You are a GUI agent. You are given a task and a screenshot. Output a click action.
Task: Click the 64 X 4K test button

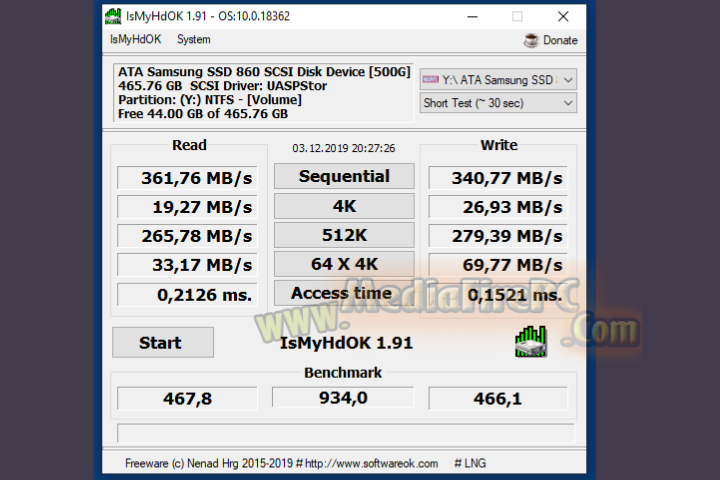point(344,264)
